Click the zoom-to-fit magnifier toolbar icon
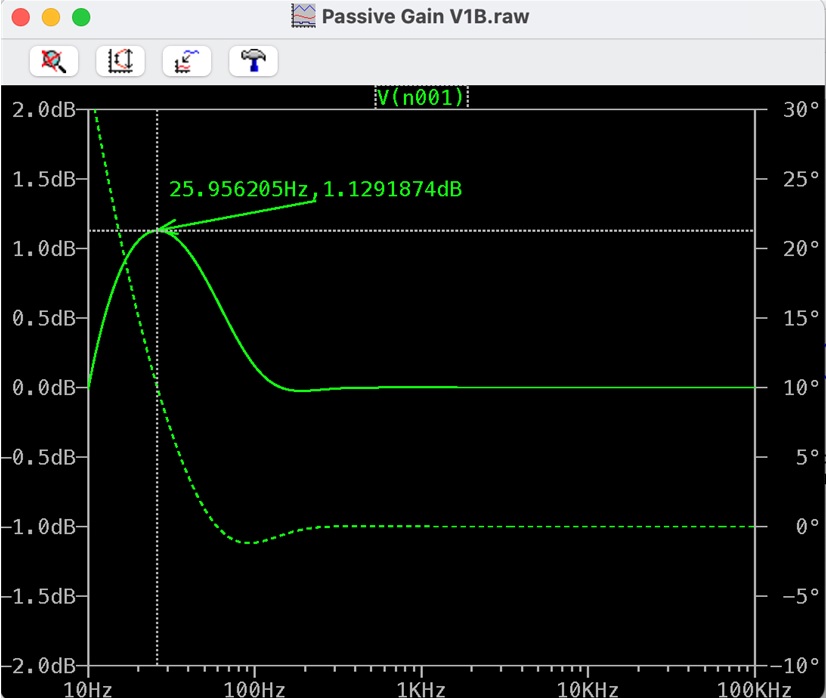The width and height of the screenshot is (826, 698). 53,61
